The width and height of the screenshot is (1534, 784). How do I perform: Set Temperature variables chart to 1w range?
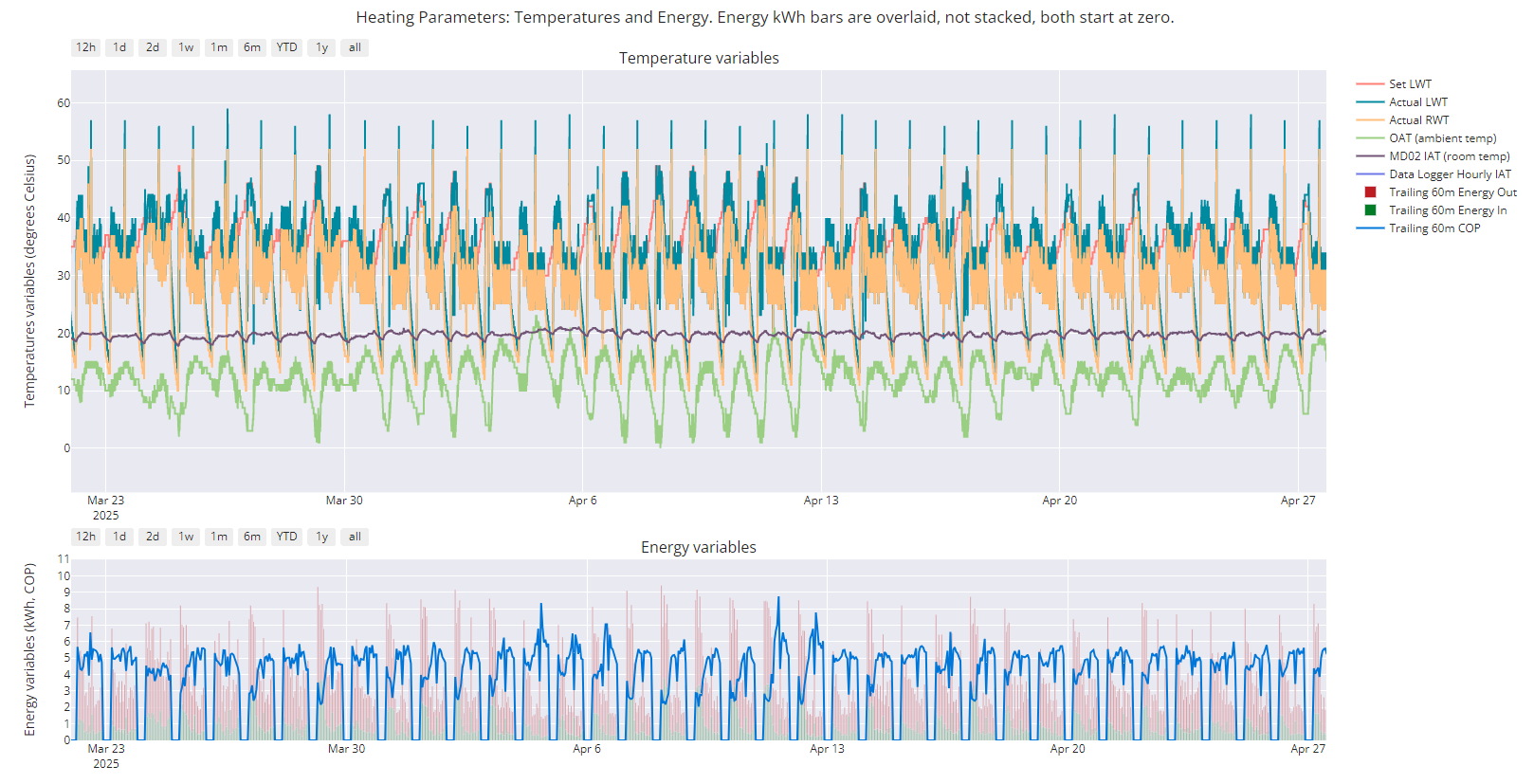click(x=186, y=47)
